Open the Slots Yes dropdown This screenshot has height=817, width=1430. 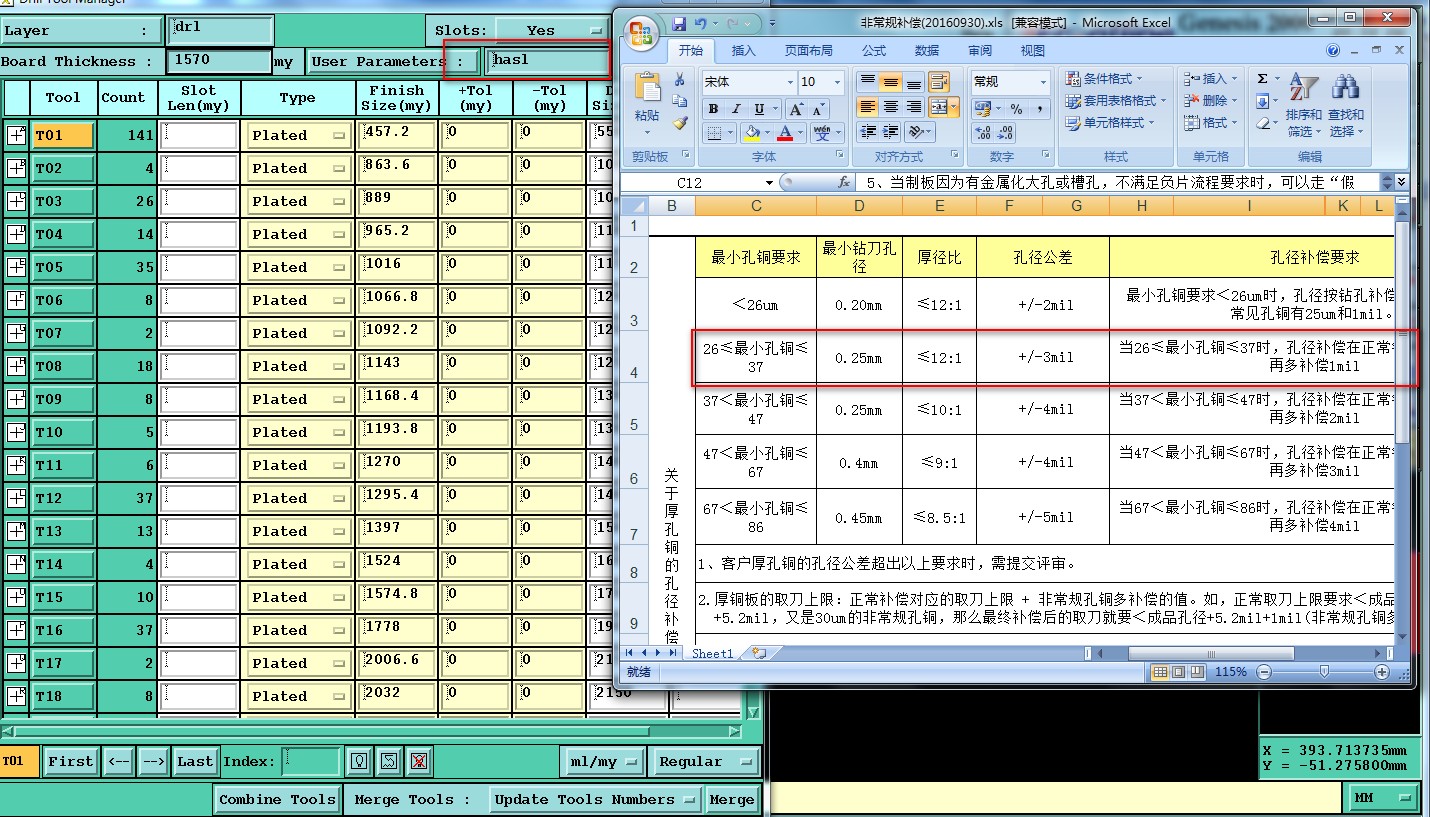(x=553, y=30)
